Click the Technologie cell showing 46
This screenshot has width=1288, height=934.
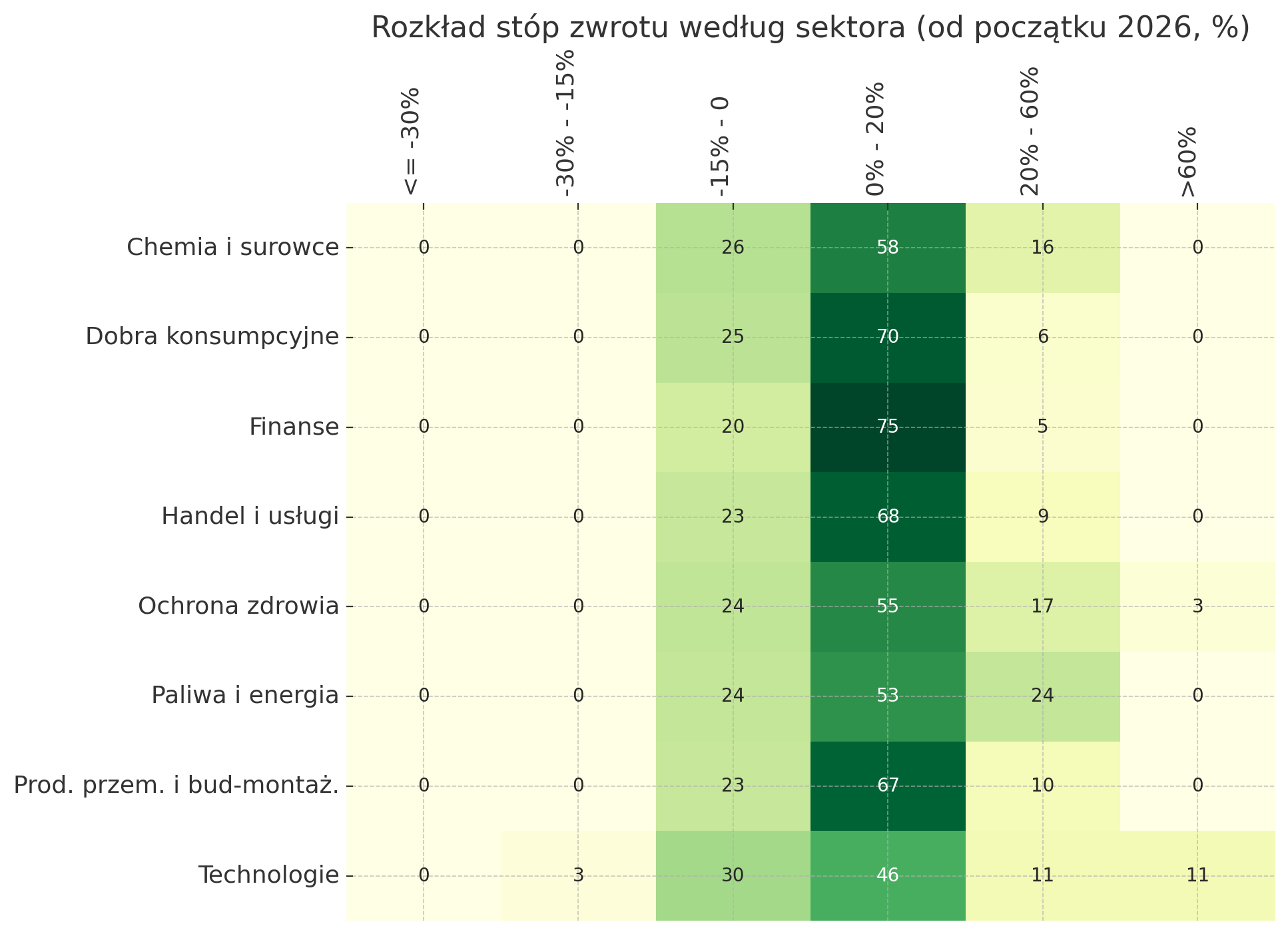[888, 875]
